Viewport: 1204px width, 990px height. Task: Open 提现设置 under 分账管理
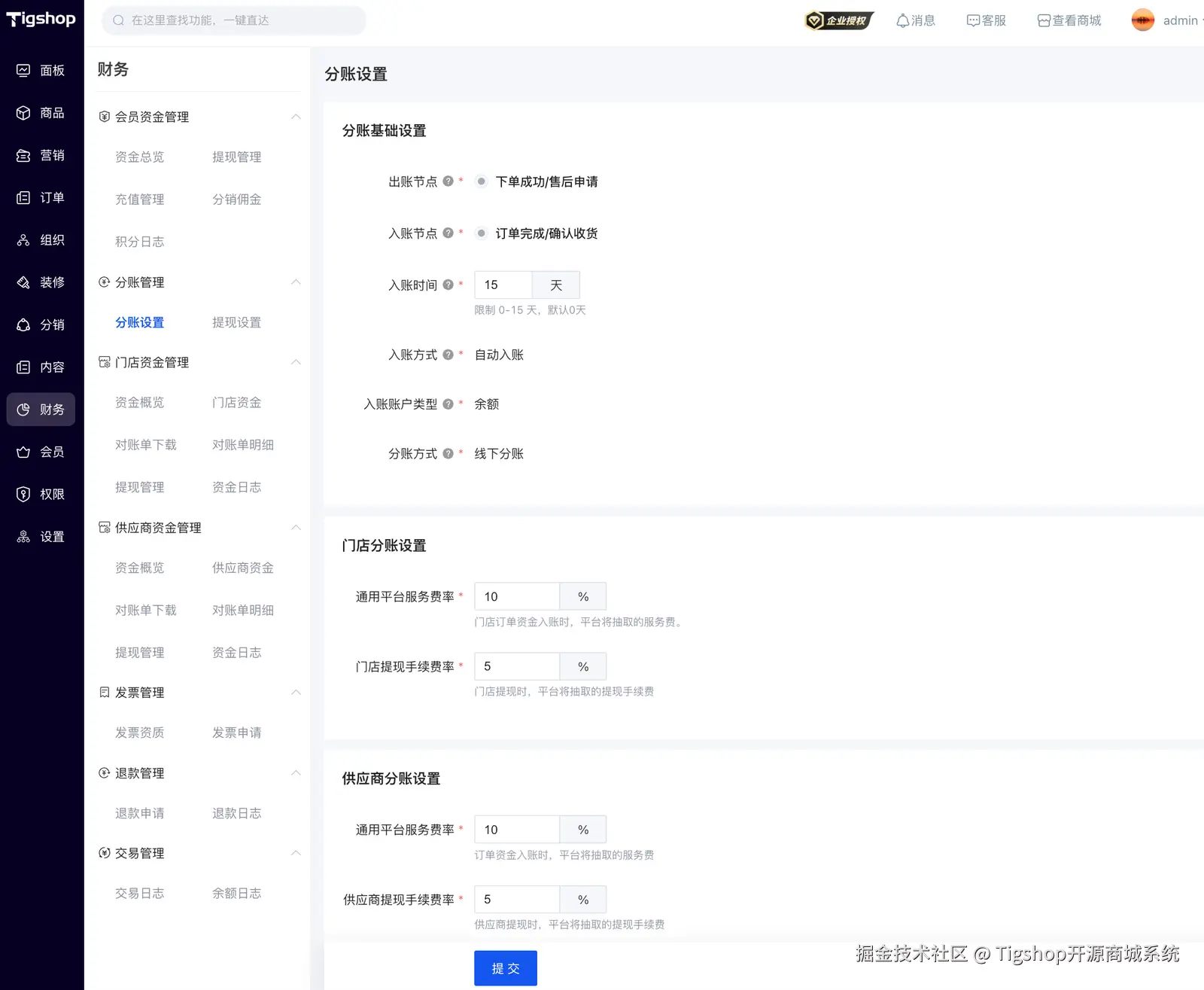[x=236, y=322]
